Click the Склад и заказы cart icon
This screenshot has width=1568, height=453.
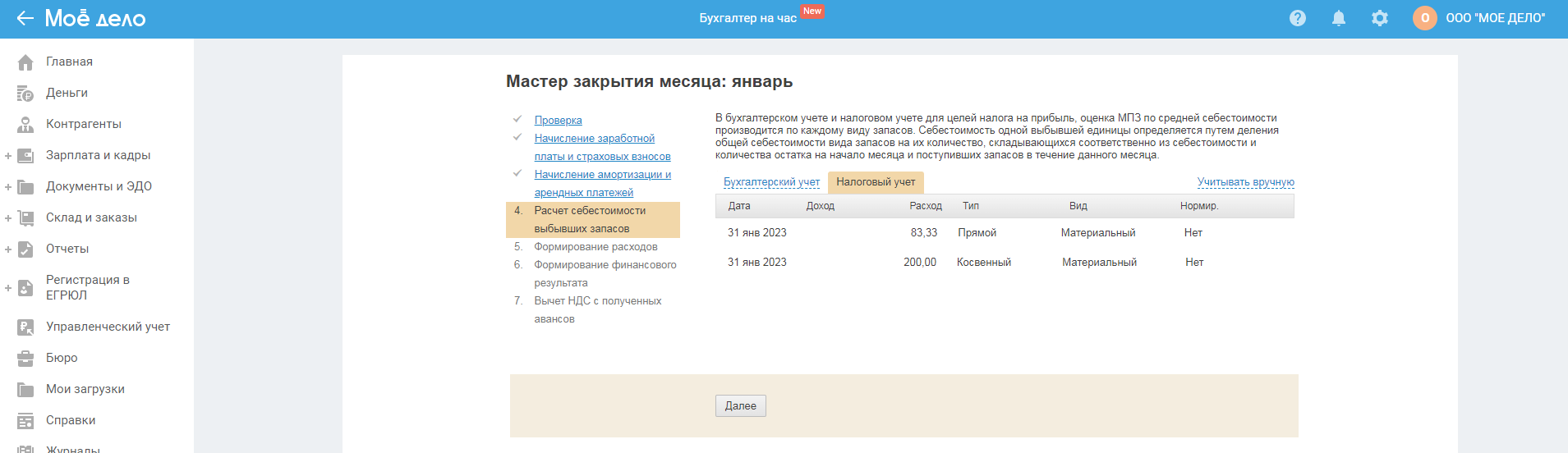tap(25, 218)
